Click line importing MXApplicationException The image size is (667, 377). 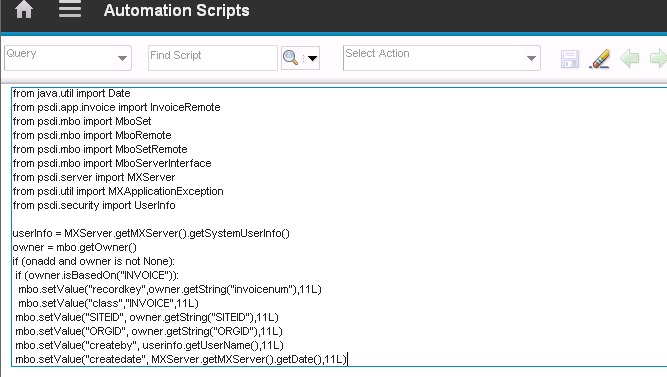click(118, 191)
